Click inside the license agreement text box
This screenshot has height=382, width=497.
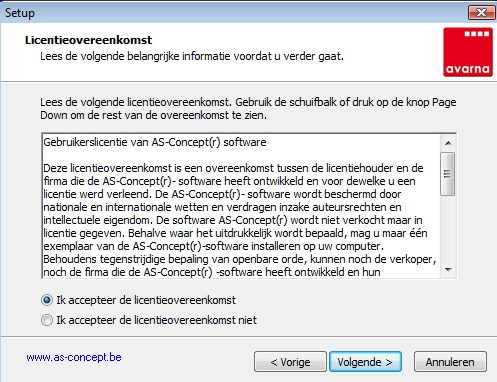pos(241,206)
